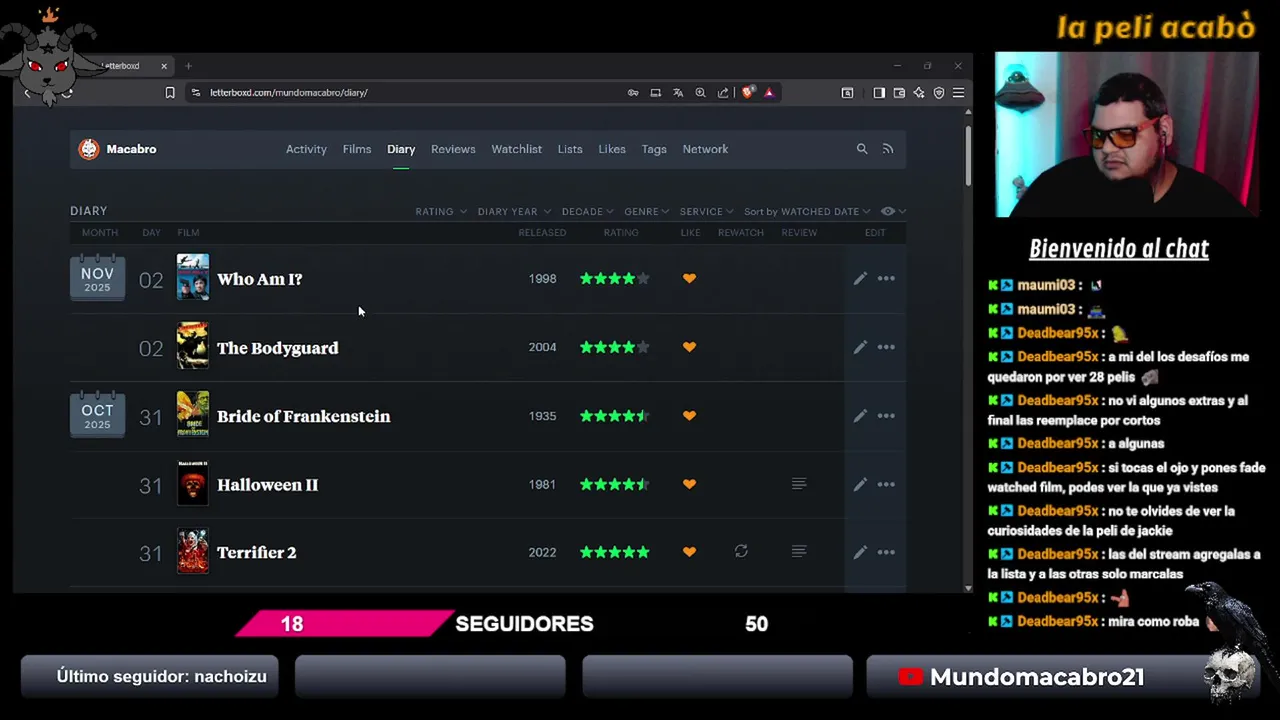The width and height of the screenshot is (1280, 720).
Task: Open the Who Am I? film title link
Action: (x=259, y=279)
